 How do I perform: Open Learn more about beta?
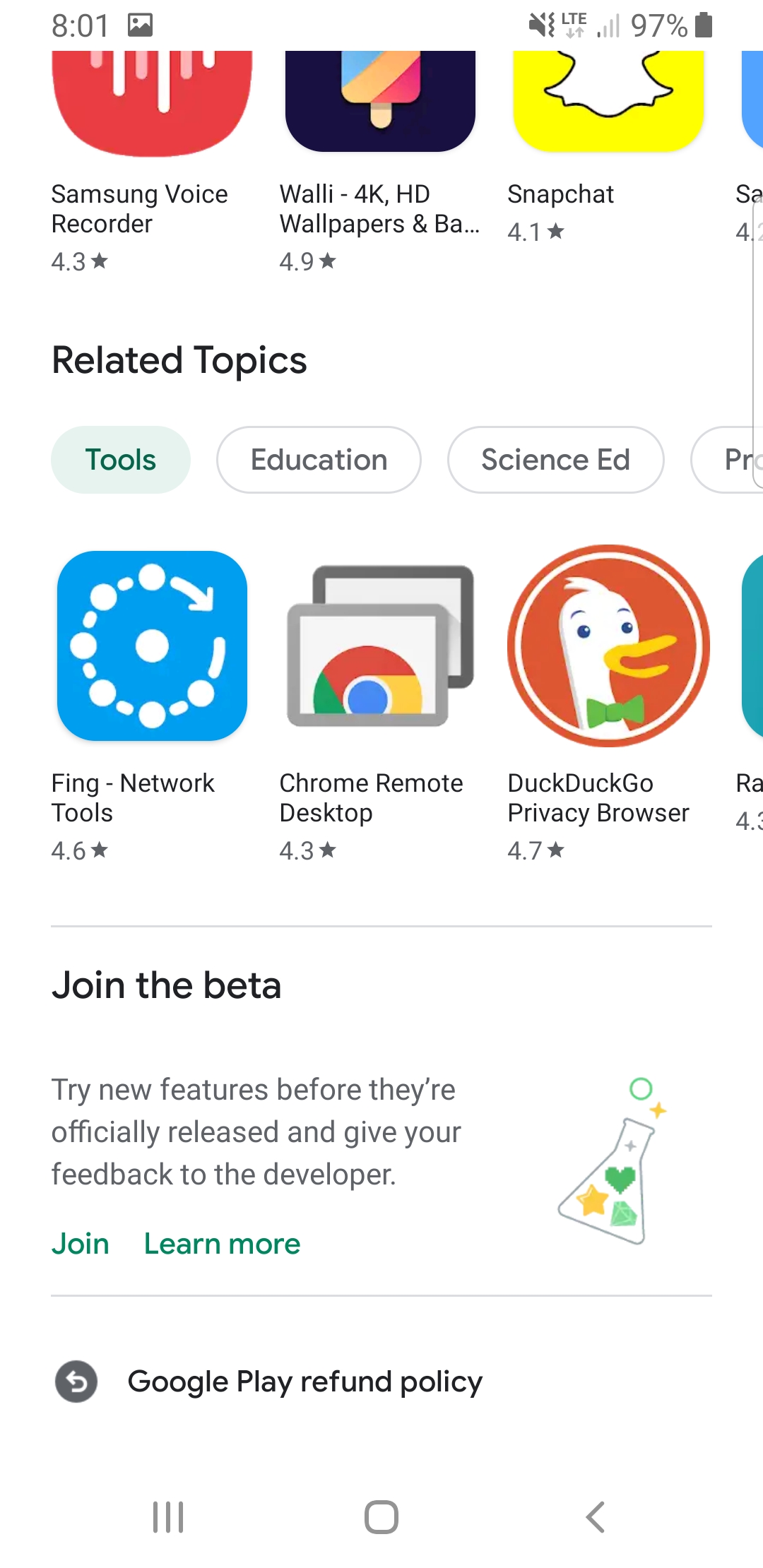click(222, 1244)
